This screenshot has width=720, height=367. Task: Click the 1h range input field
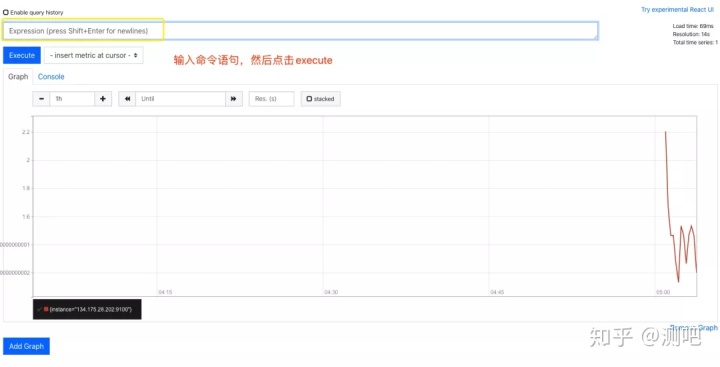pyautogui.click(x=72, y=99)
